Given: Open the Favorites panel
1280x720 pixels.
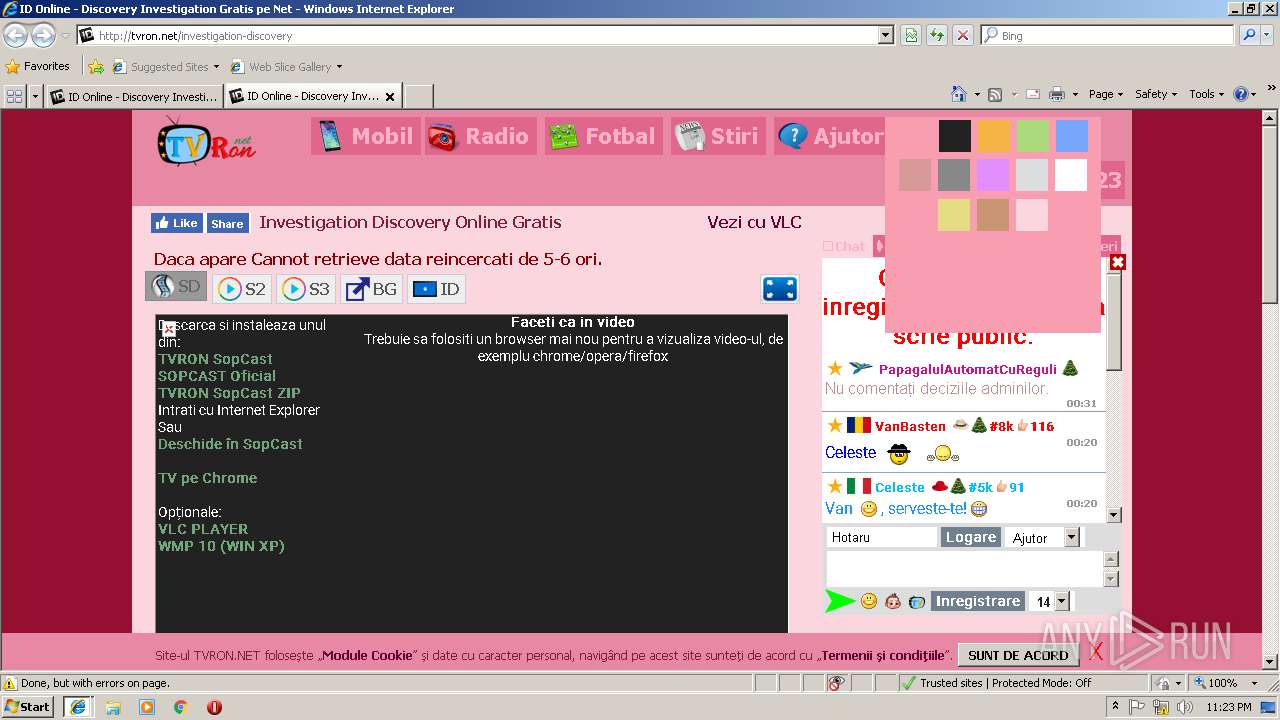Looking at the screenshot, I should [37, 67].
